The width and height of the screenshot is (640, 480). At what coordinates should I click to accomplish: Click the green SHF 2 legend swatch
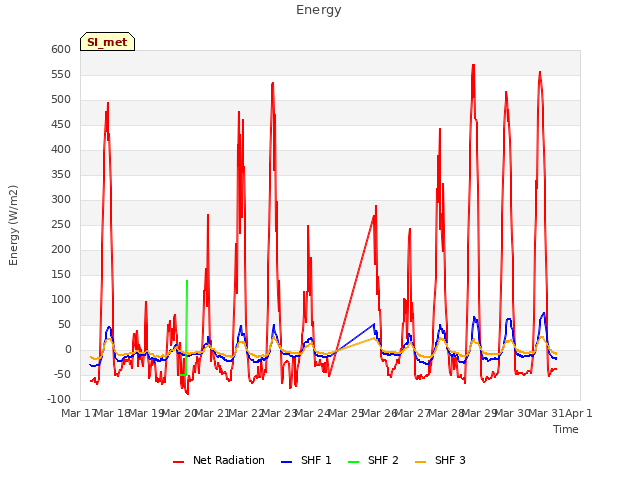click(x=353, y=462)
